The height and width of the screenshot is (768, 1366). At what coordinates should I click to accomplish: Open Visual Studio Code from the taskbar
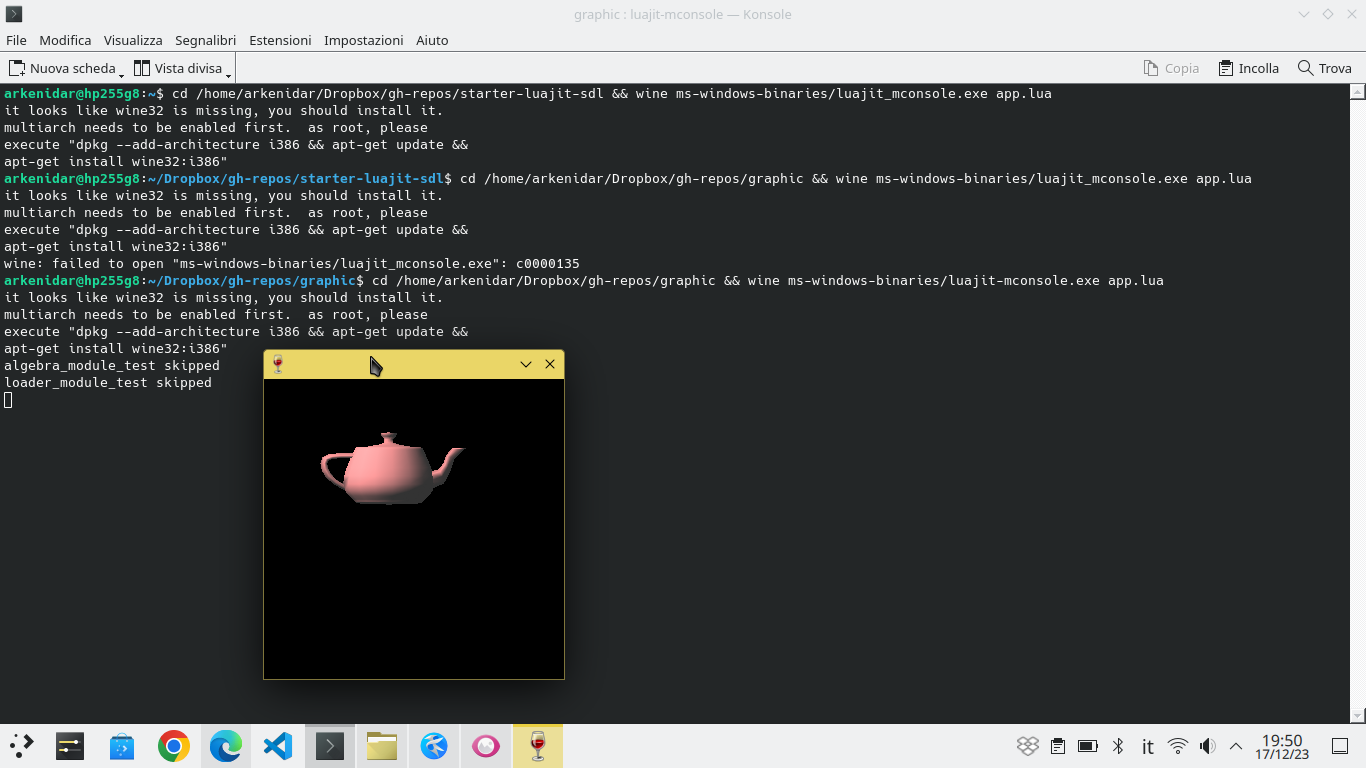(x=278, y=746)
